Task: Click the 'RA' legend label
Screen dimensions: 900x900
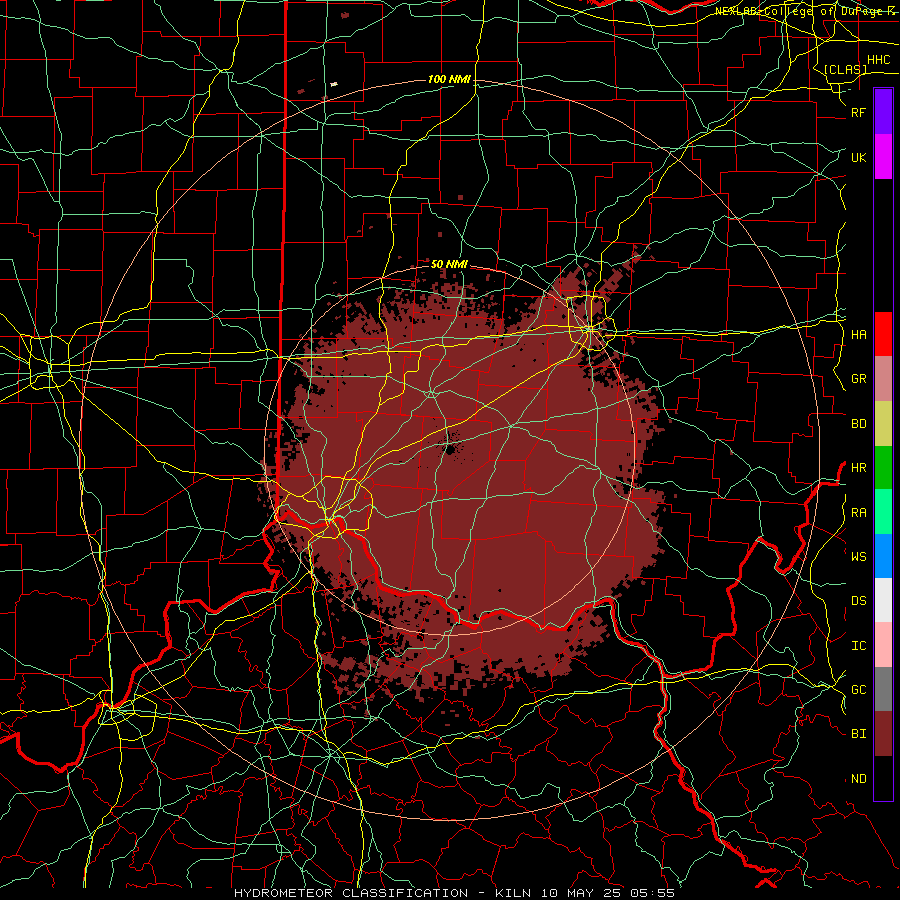Action: pos(859,513)
